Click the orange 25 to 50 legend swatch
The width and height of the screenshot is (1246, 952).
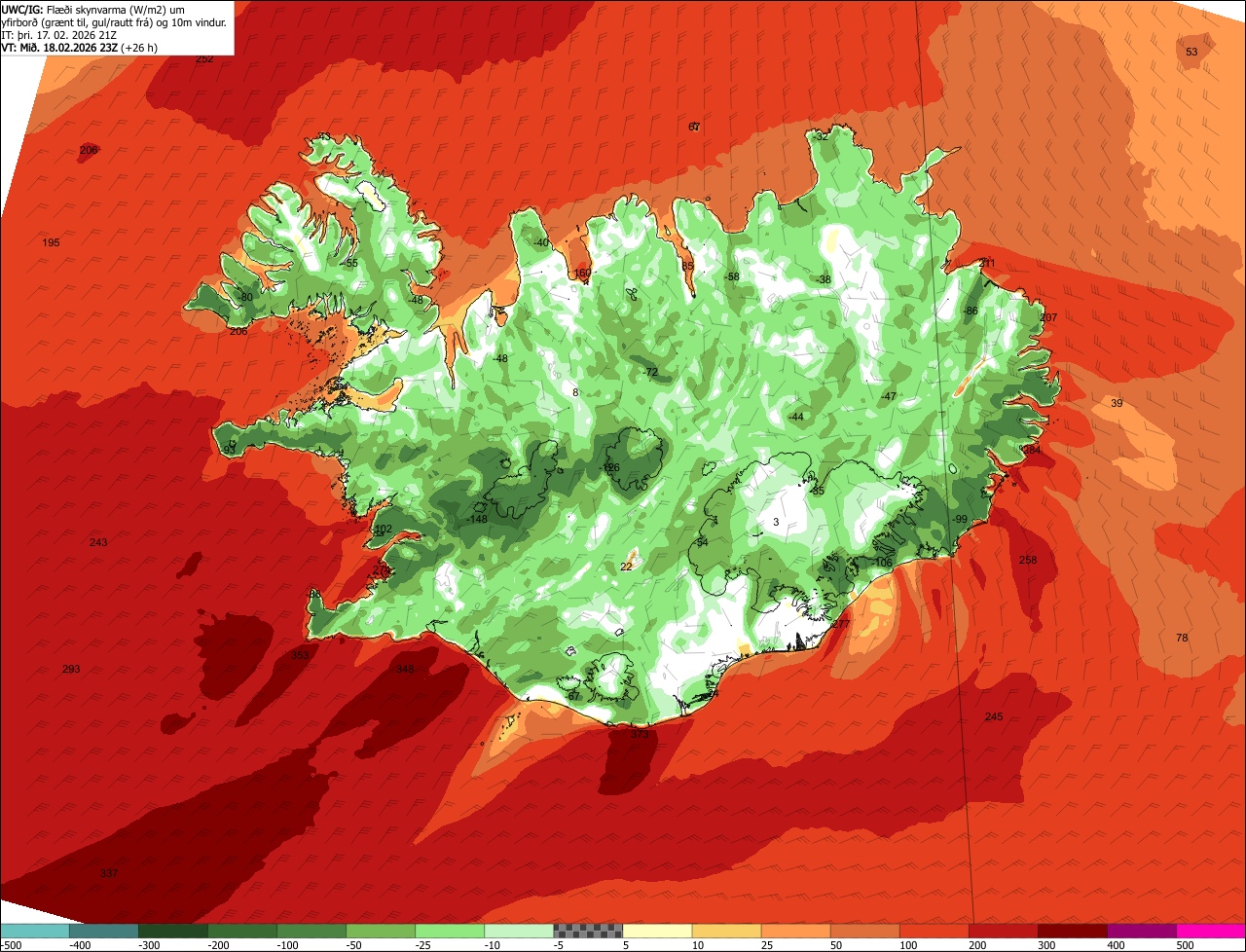click(795, 931)
